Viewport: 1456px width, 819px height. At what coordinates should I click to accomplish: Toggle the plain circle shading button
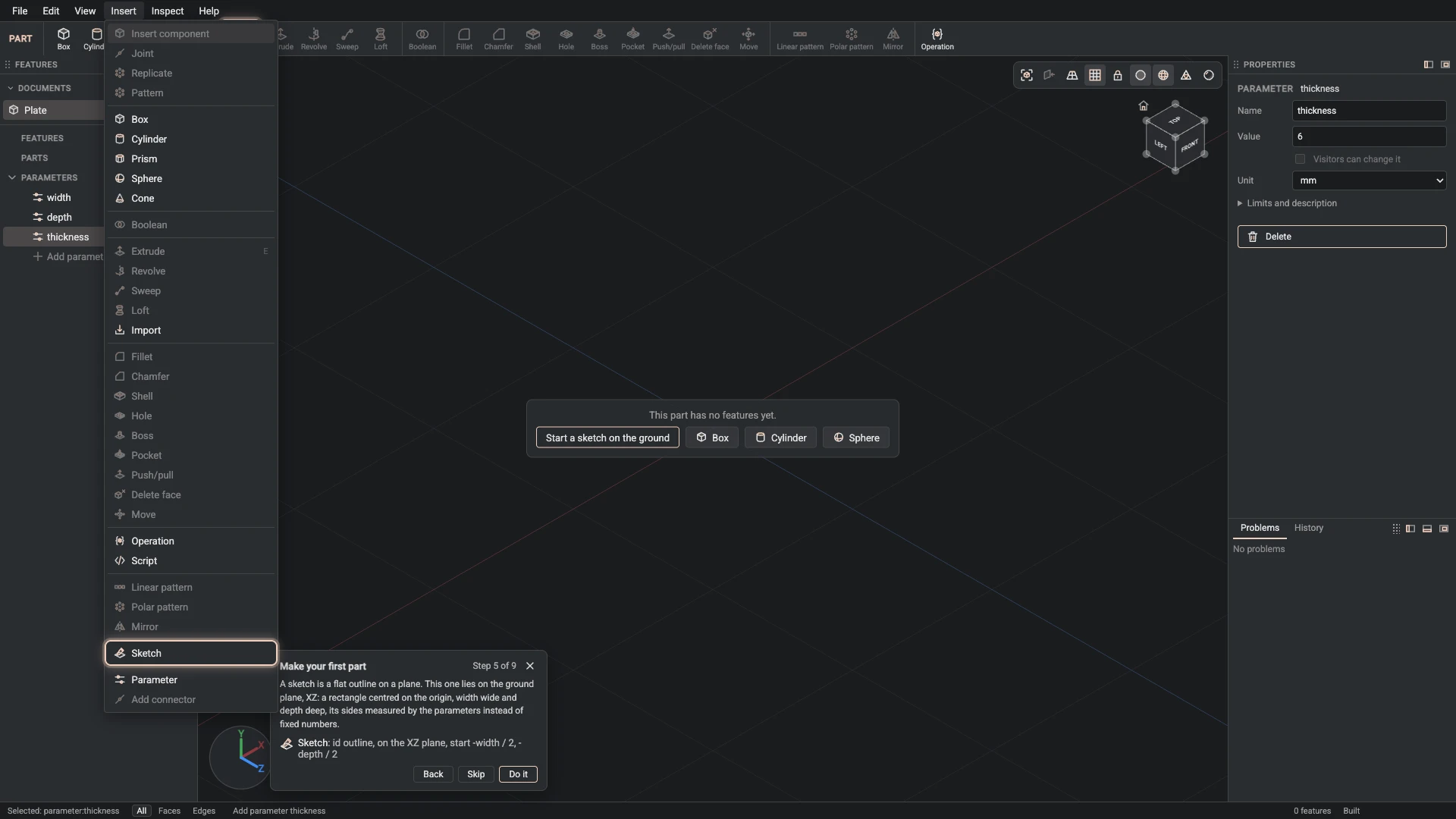pyautogui.click(x=1141, y=75)
